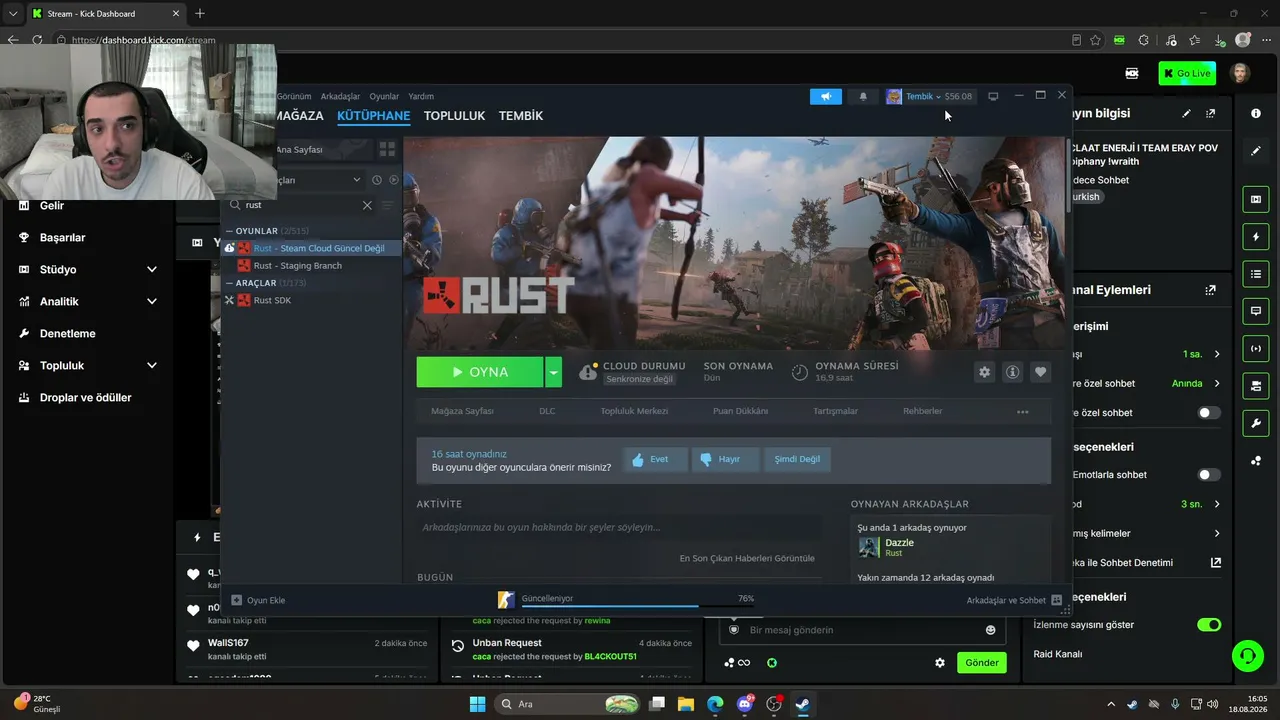
Task: Open more options ellipsis in Rust links bar
Action: tap(1022, 411)
